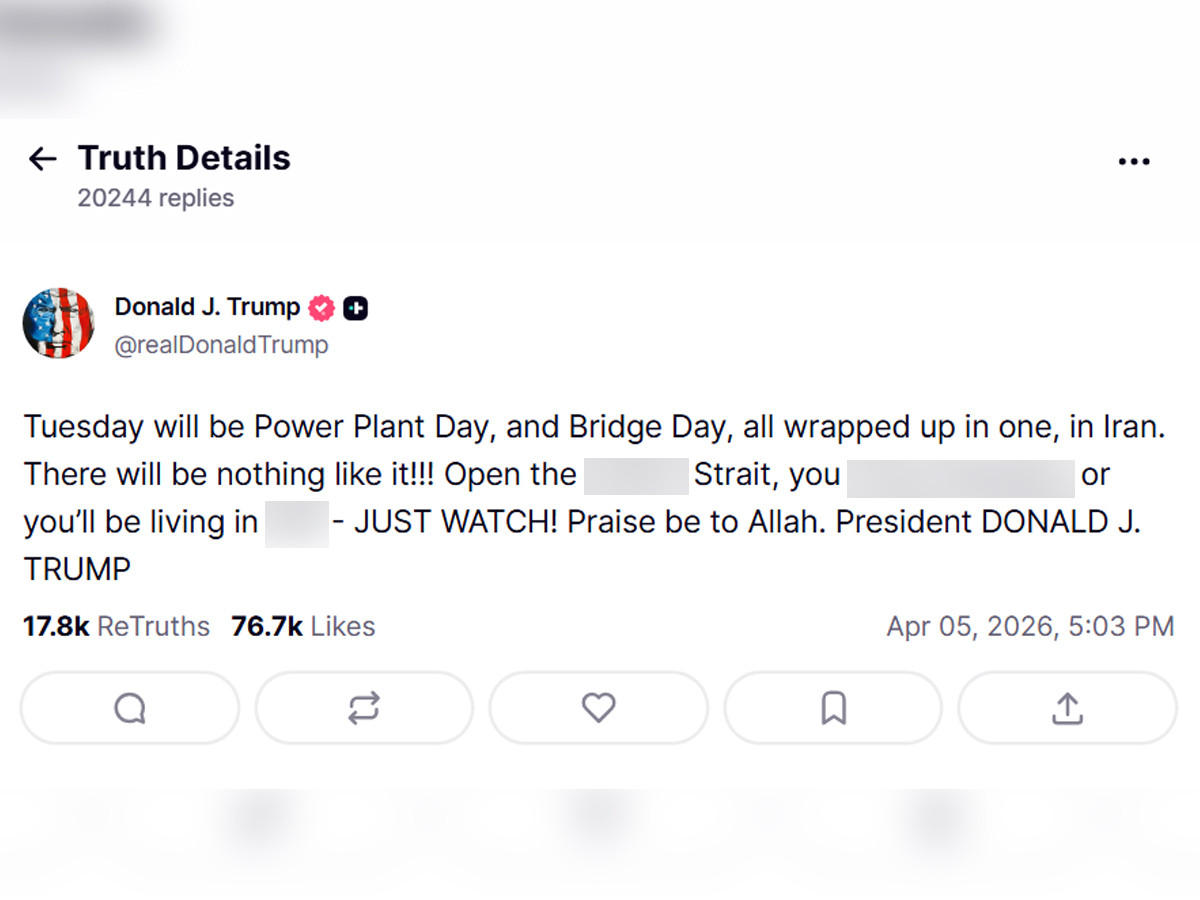View the 76.7k Likes list
Viewport: 1200px width, 900px height.
click(303, 627)
